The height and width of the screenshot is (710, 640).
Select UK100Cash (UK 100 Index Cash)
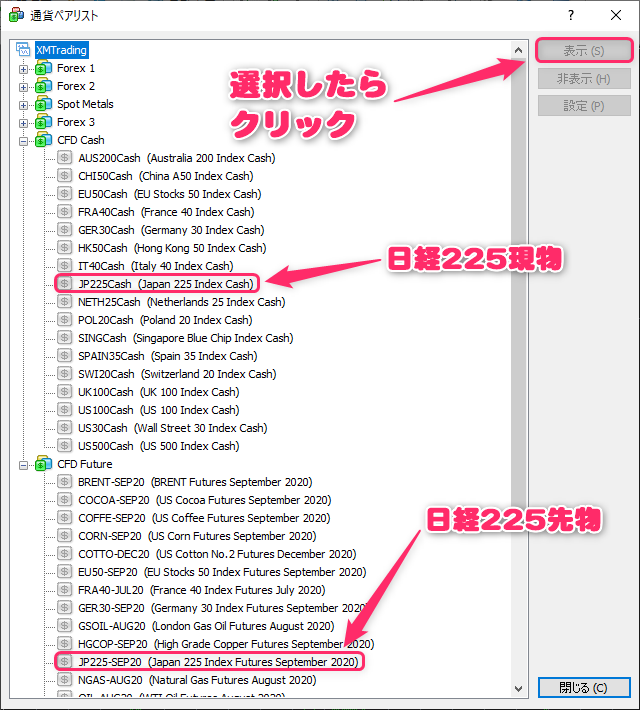click(159, 392)
